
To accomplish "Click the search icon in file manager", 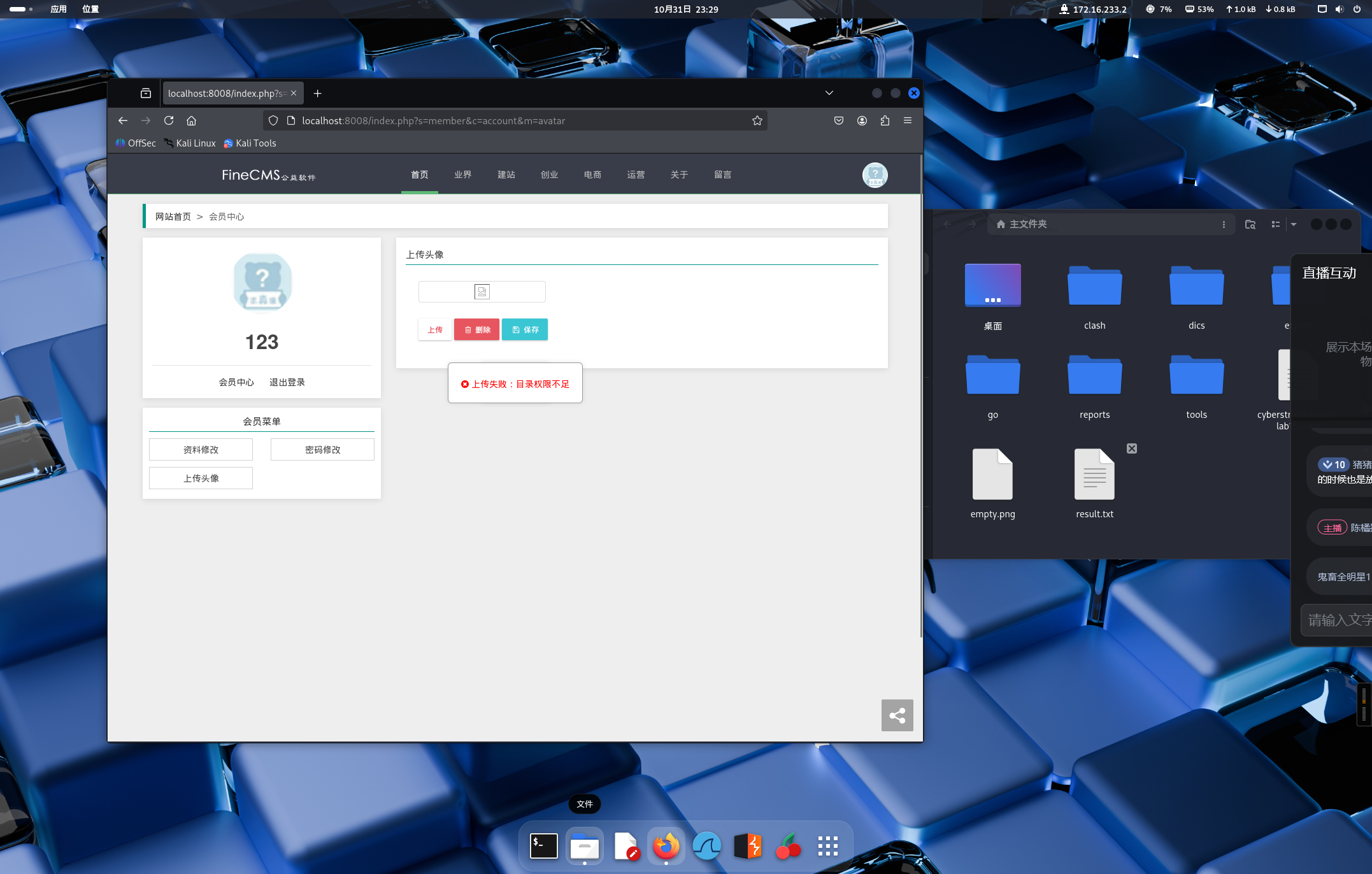I will pos(1250,224).
